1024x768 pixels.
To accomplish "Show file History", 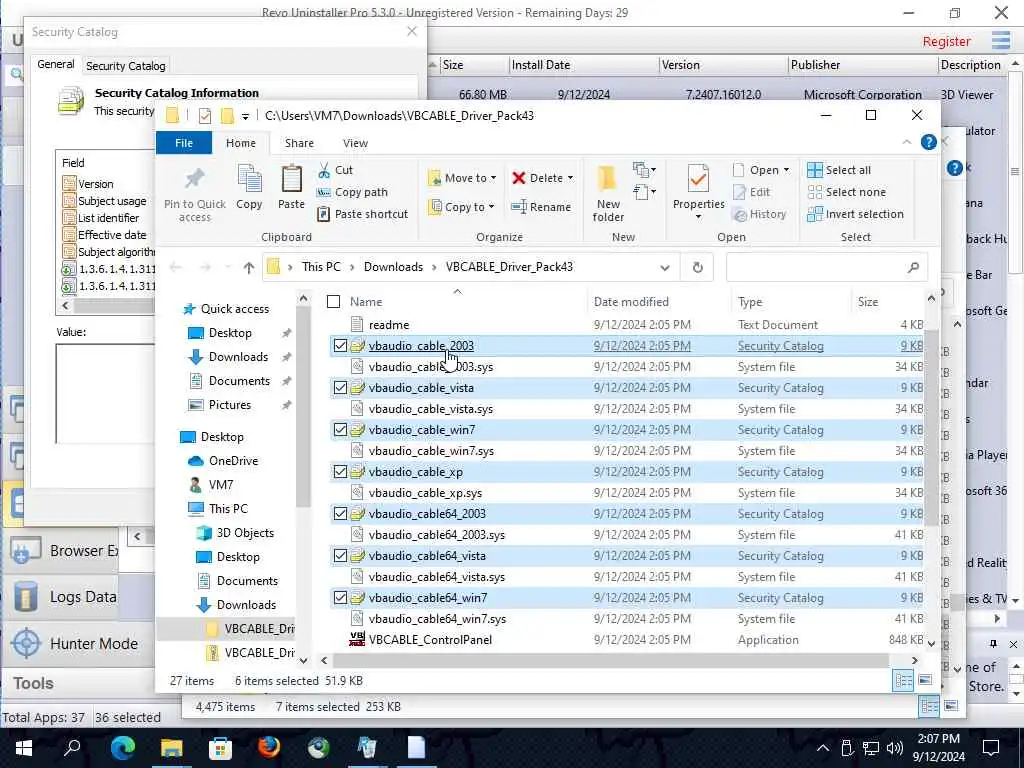I will (x=760, y=214).
